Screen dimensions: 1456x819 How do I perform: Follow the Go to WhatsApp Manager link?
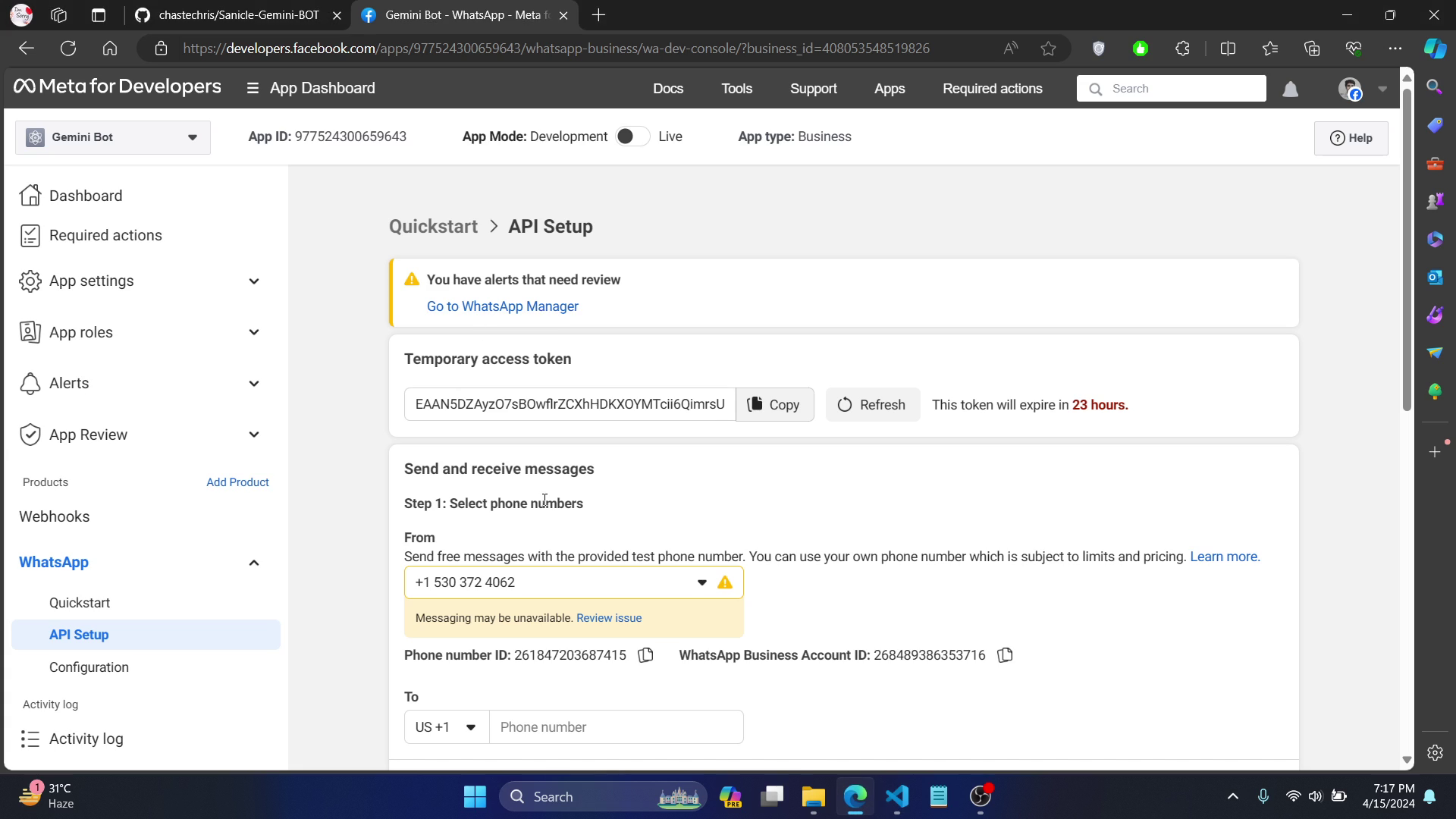(502, 306)
